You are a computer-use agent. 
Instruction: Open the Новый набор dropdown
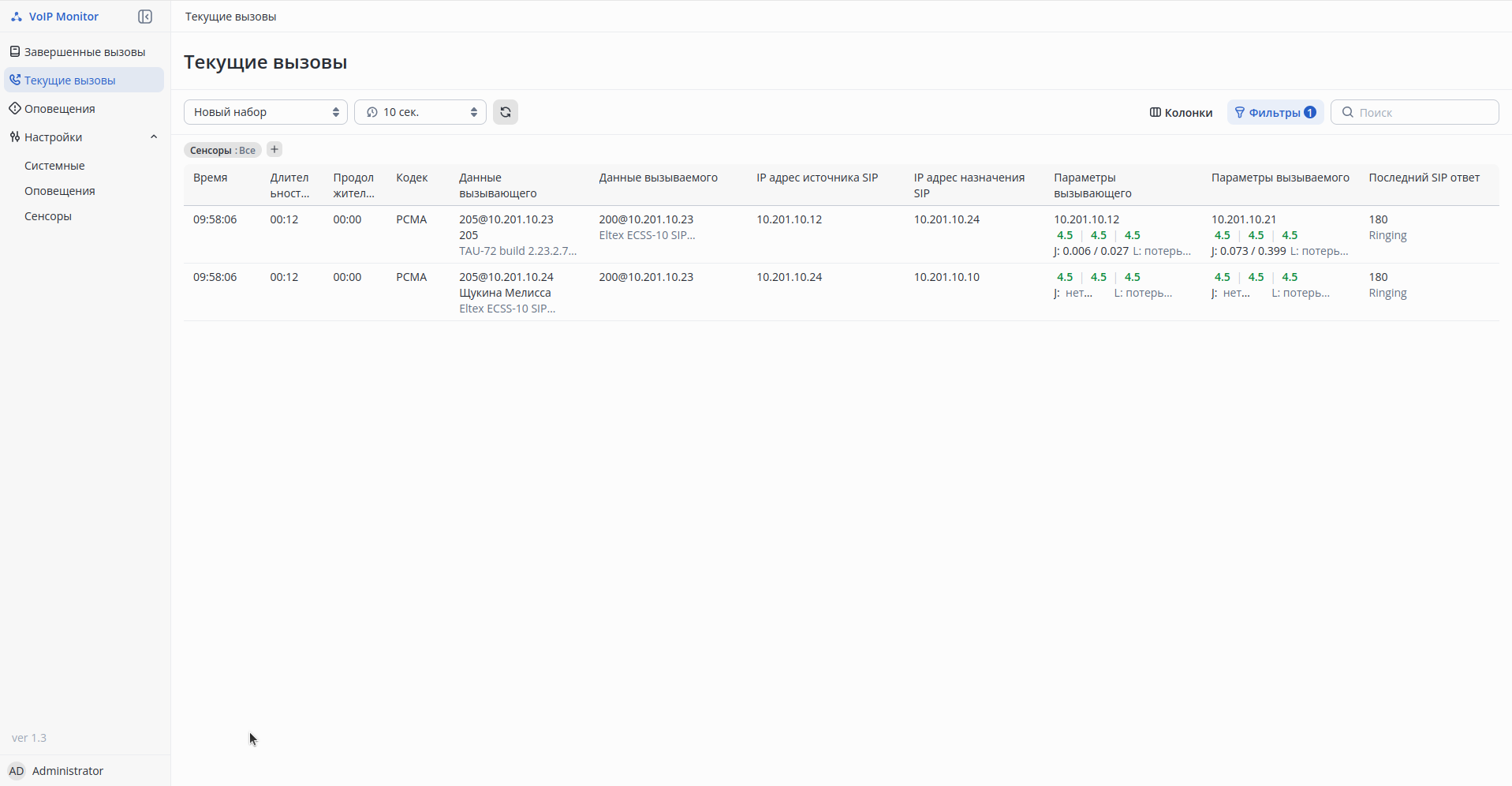point(265,112)
